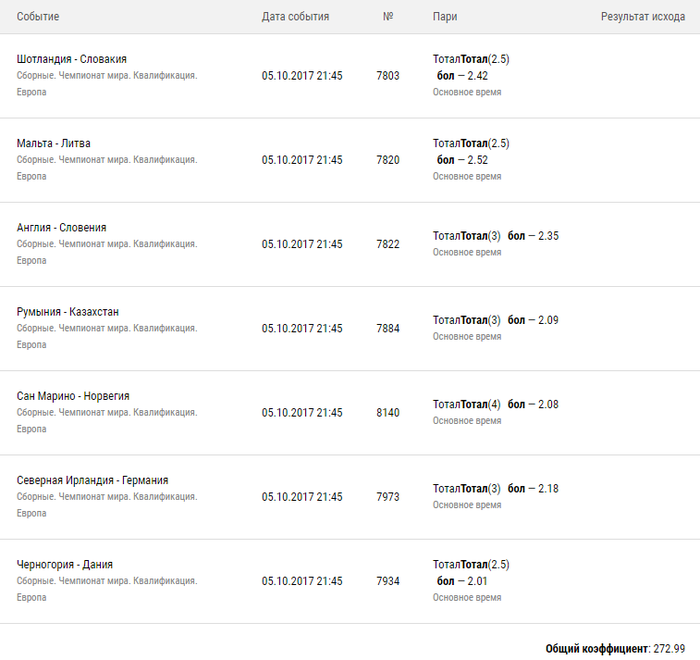Select the Черногория - Дания event
The image size is (700, 660).
tap(65, 564)
